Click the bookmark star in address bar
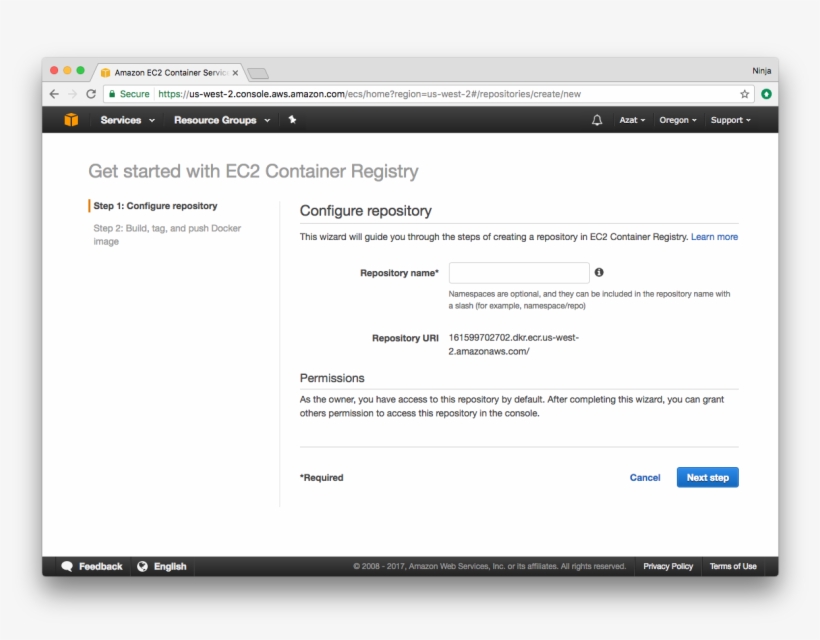Image resolution: width=820 pixels, height=640 pixels. click(746, 92)
